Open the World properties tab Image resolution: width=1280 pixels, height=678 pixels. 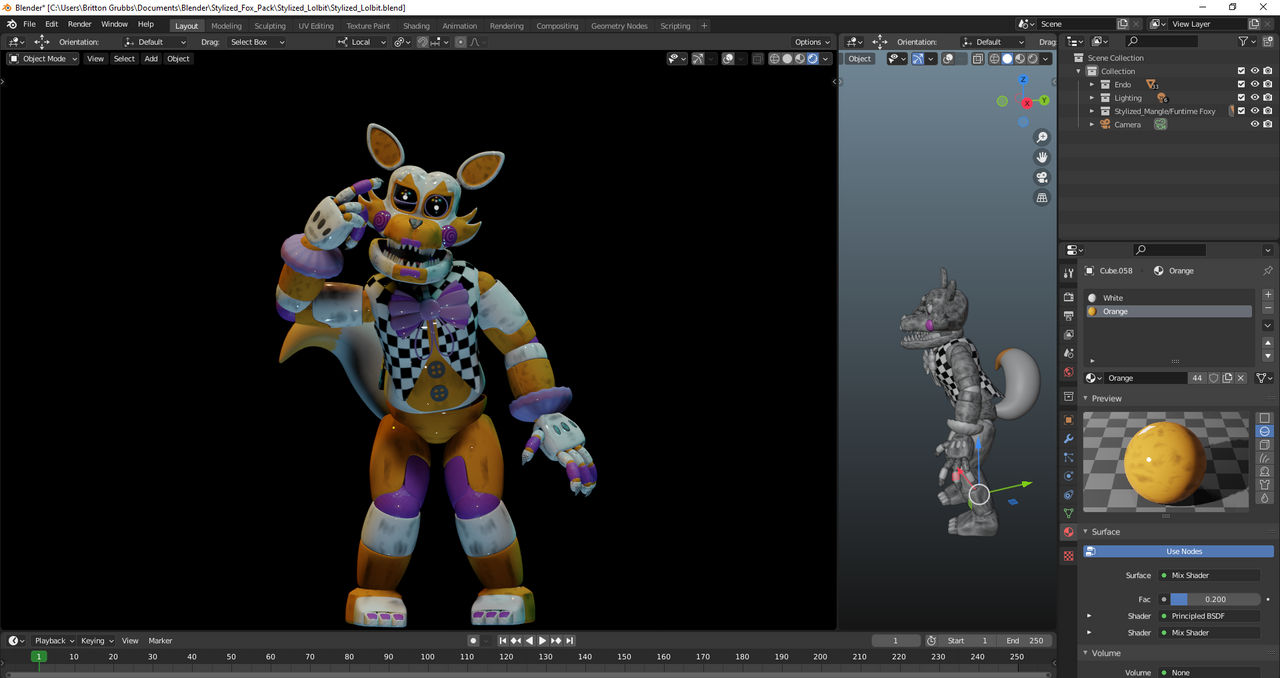[1068, 372]
